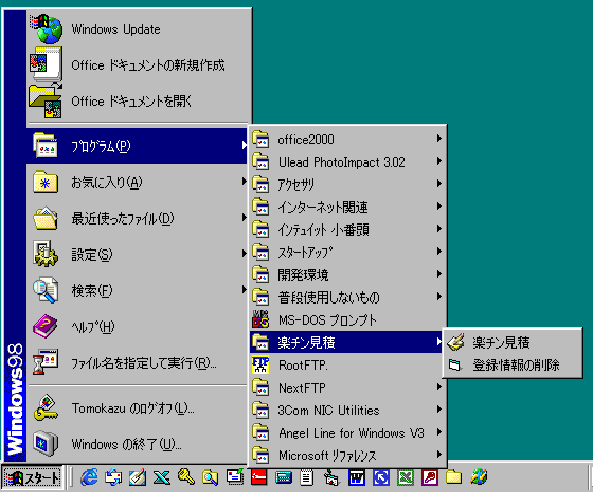Expand the お気に入り(A) submenu arrow

(x=244, y=182)
